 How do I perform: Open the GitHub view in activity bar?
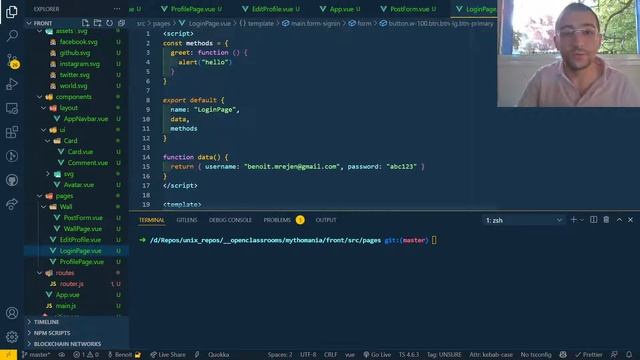pyautogui.click(x=12, y=180)
